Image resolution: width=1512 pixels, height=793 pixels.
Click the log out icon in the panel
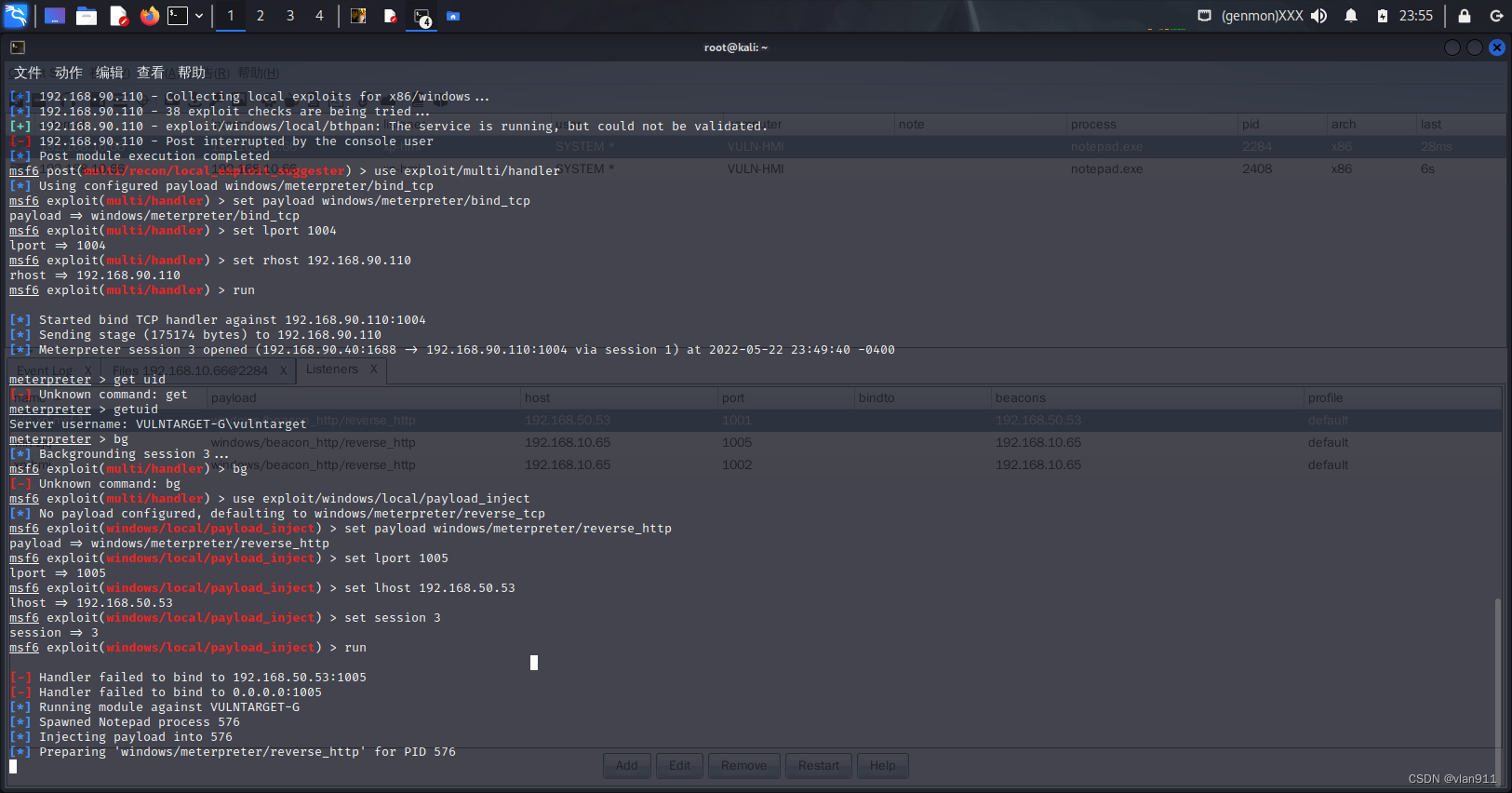[1496, 16]
